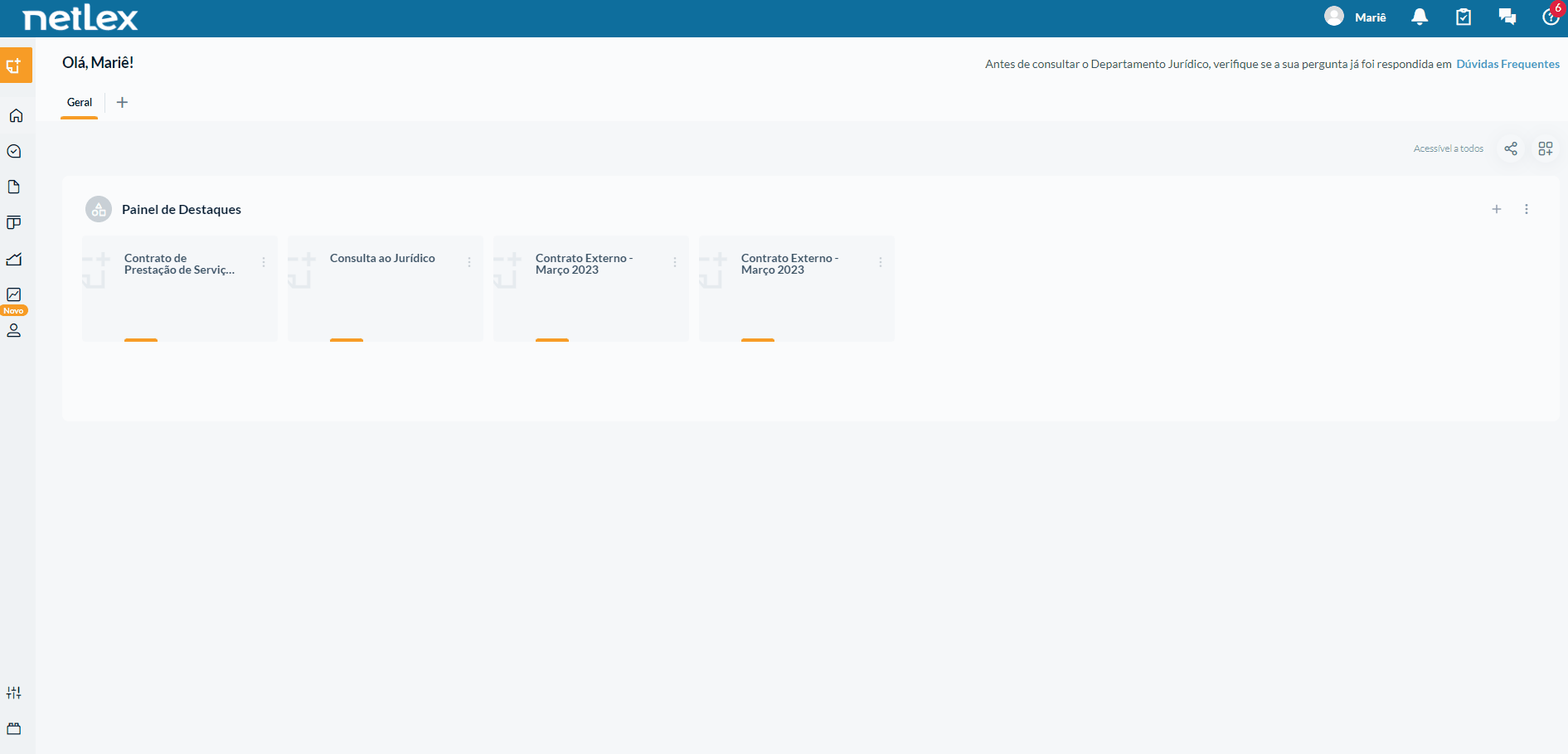
Task: Click the add widget grid icon
Action: click(1546, 148)
